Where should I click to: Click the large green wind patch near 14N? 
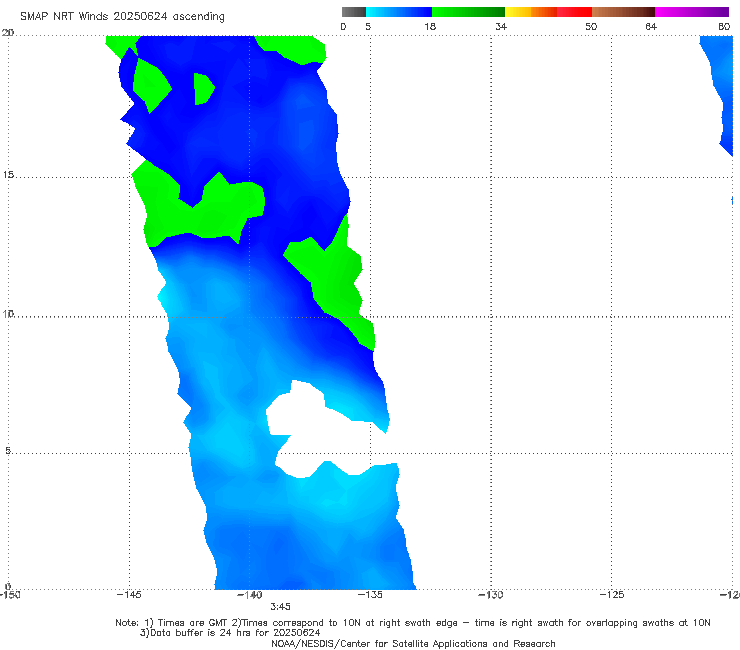[198, 210]
